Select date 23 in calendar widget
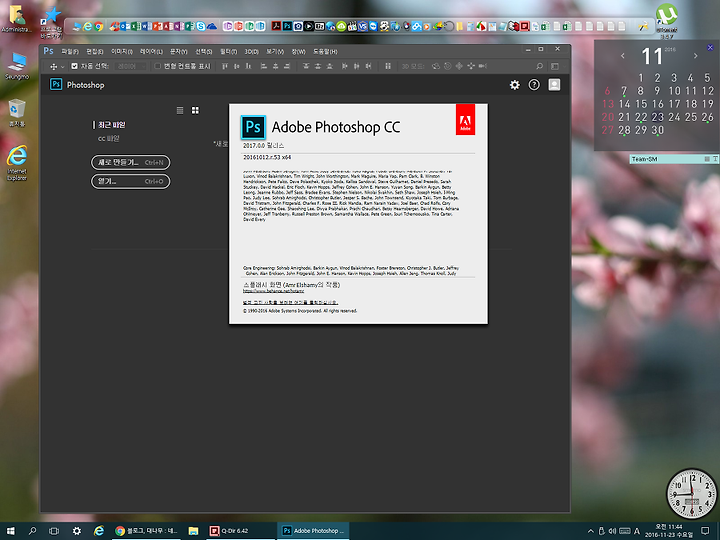 [658, 117]
